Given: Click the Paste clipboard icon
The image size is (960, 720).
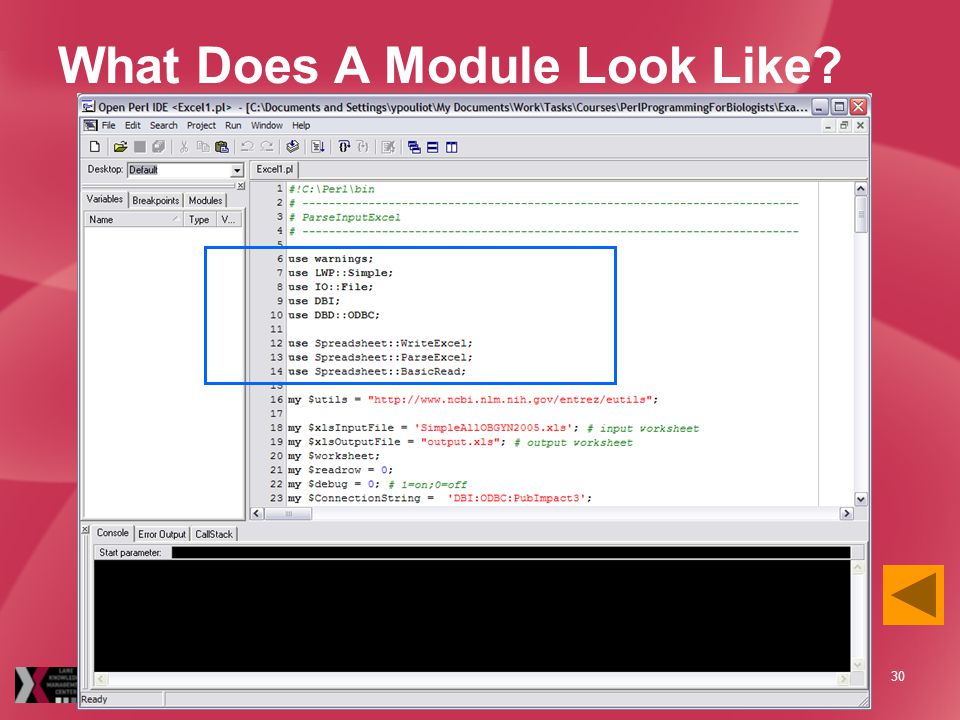Looking at the screenshot, I should [222, 147].
